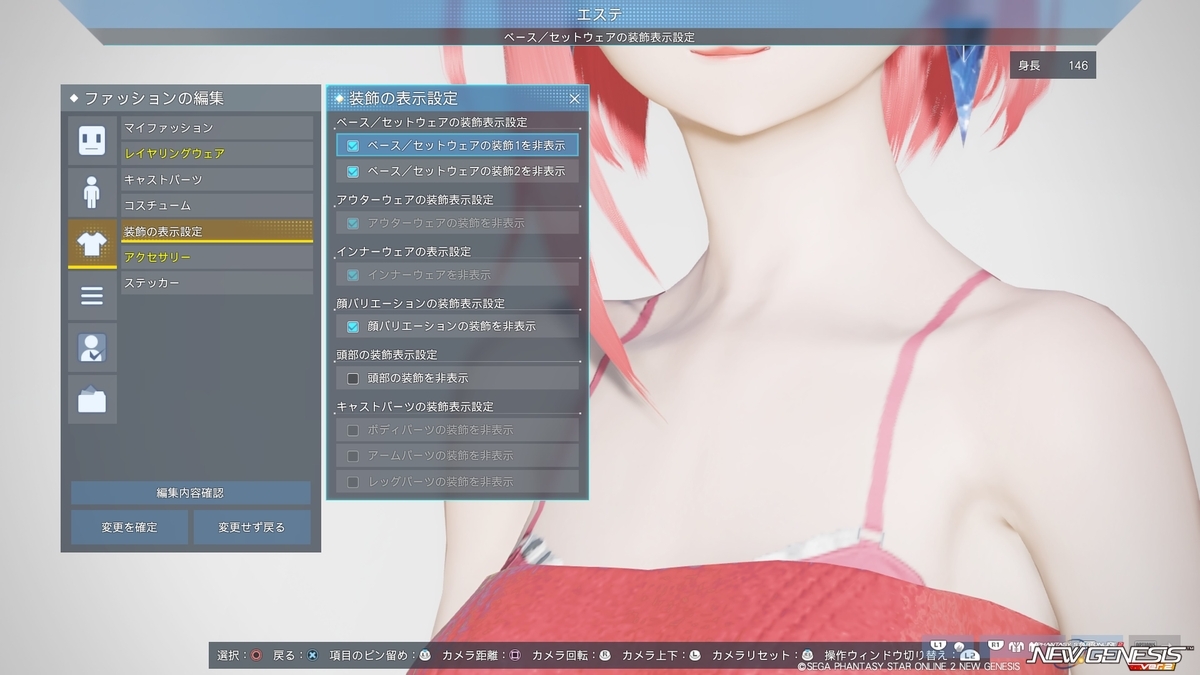
Task: Click the ファッションの編集 panel title
Action: click(x=154, y=98)
